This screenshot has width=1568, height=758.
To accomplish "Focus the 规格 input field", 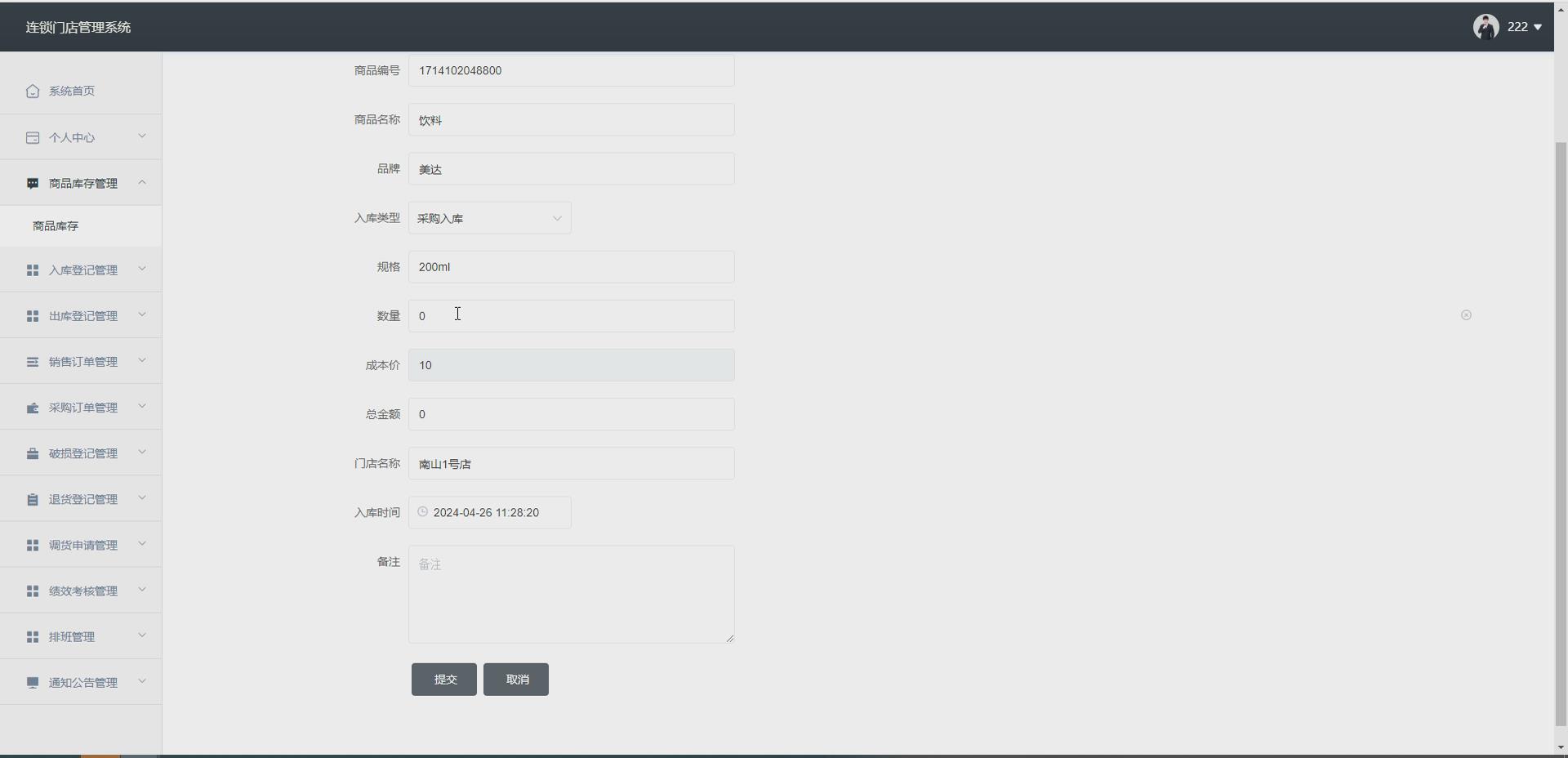I will [x=572, y=267].
